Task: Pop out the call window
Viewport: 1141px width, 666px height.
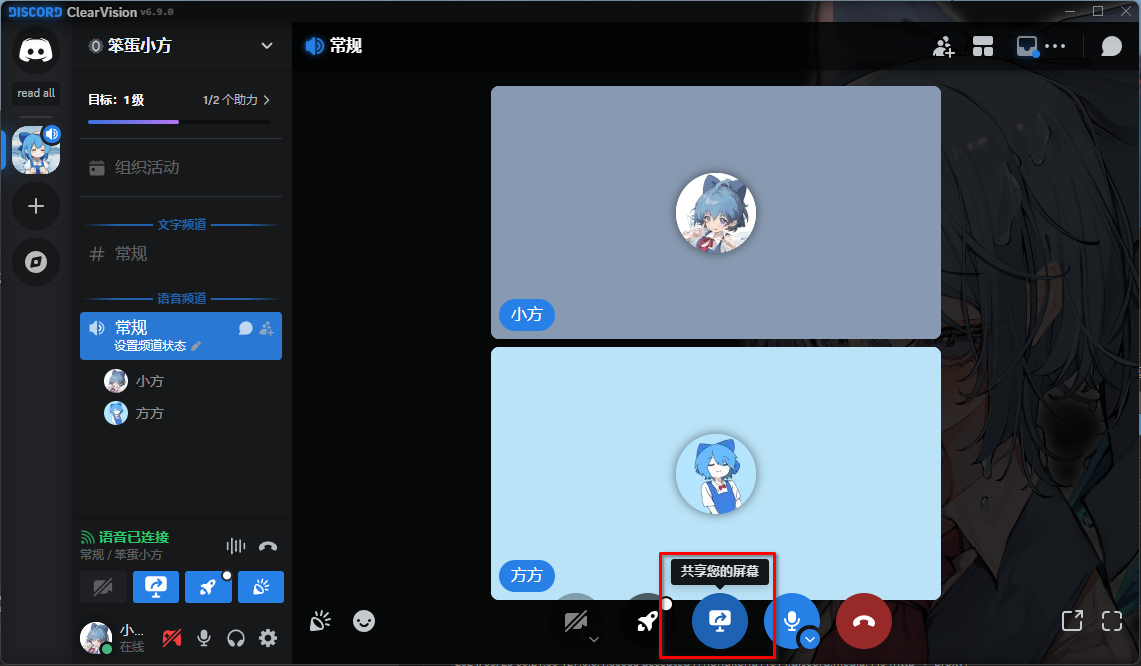Action: tap(1072, 621)
